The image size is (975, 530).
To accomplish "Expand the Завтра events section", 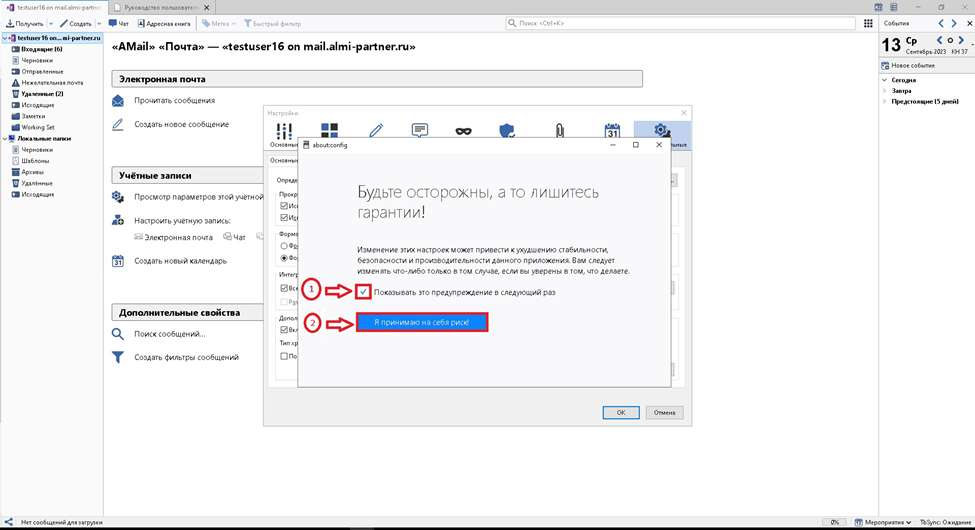I will (884, 91).
